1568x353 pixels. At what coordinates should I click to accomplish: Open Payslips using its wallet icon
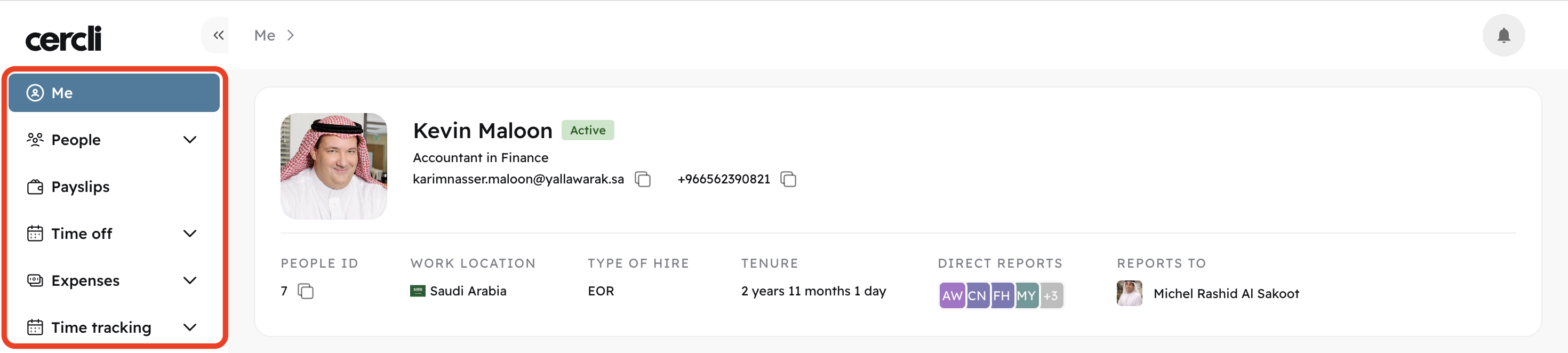point(35,186)
